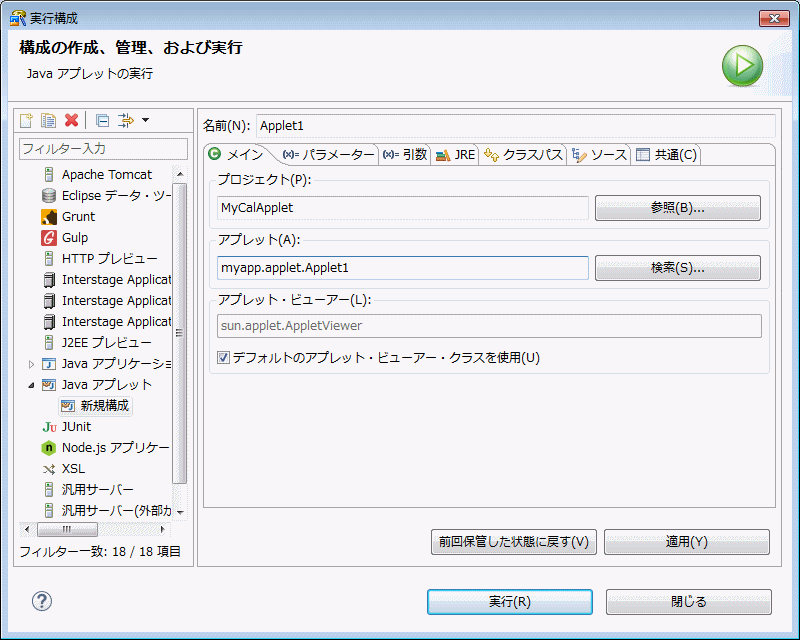The height and width of the screenshot is (640, 800).
Task: Switch to the パラメーター tab
Action: [328, 155]
